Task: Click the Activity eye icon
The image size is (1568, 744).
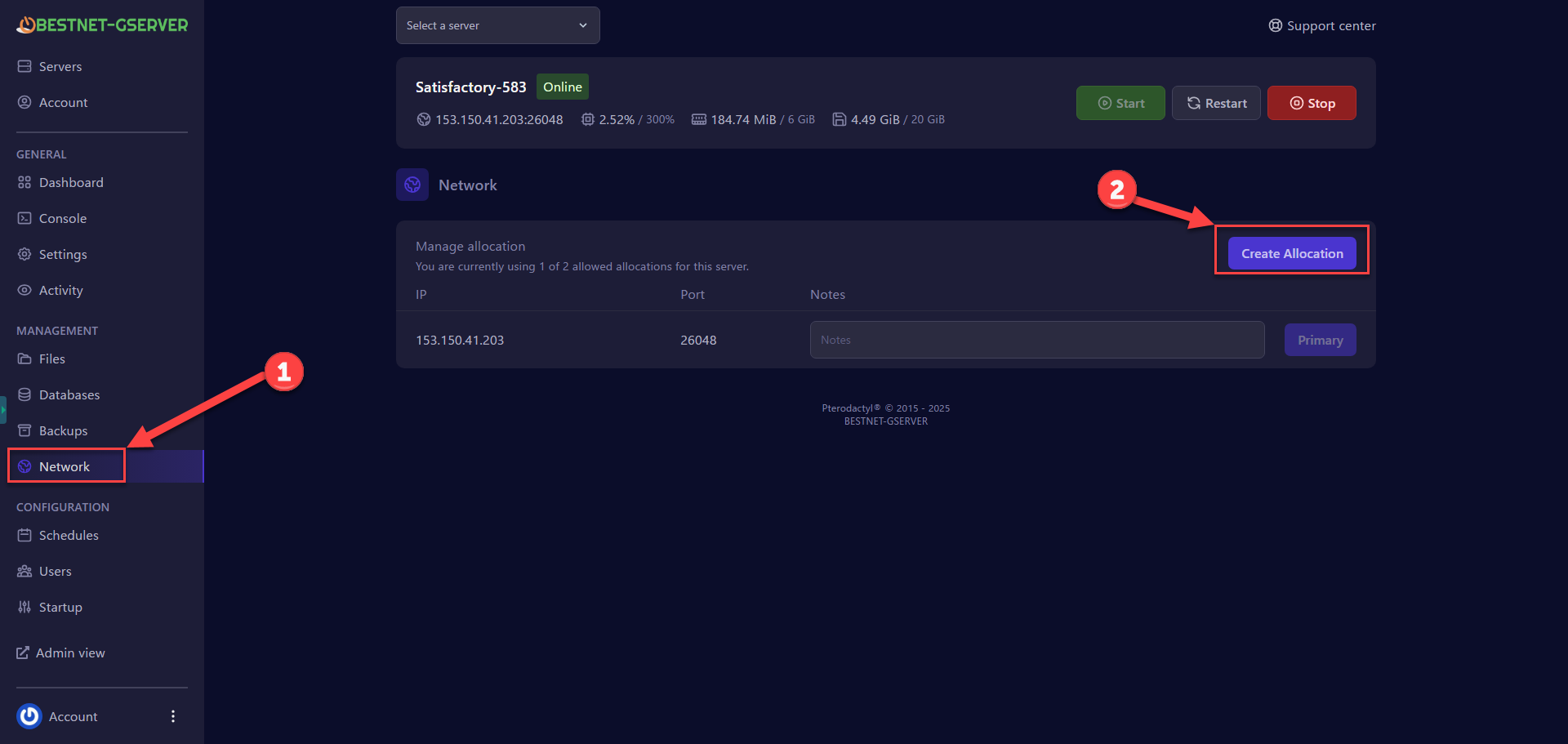Action: click(24, 290)
